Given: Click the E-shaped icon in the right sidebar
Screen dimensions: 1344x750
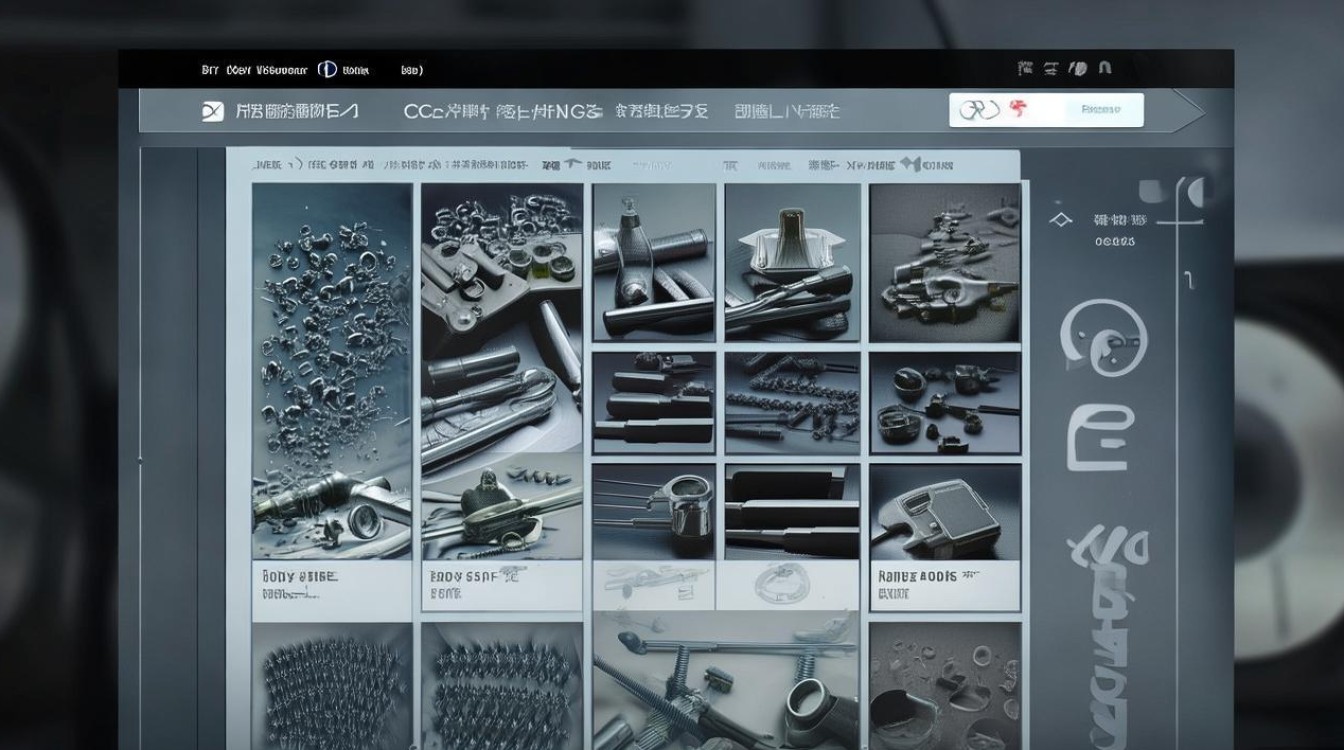Looking at the screenshot, I should click(x=1100, y=438).
